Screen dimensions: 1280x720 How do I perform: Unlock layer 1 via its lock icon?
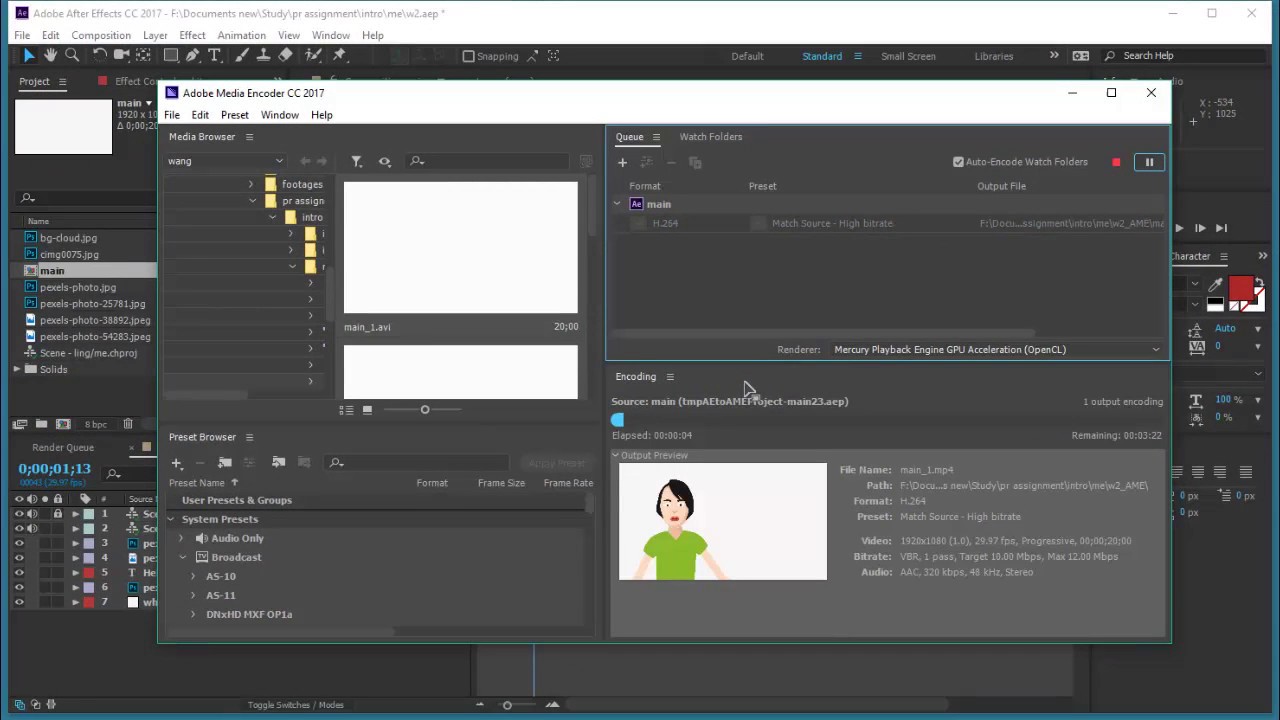tap(58, 514)
